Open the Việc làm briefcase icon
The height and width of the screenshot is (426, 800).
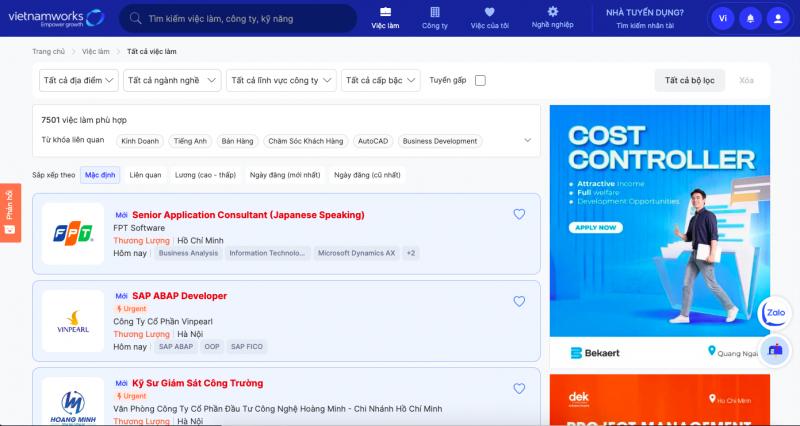[385, 12]
